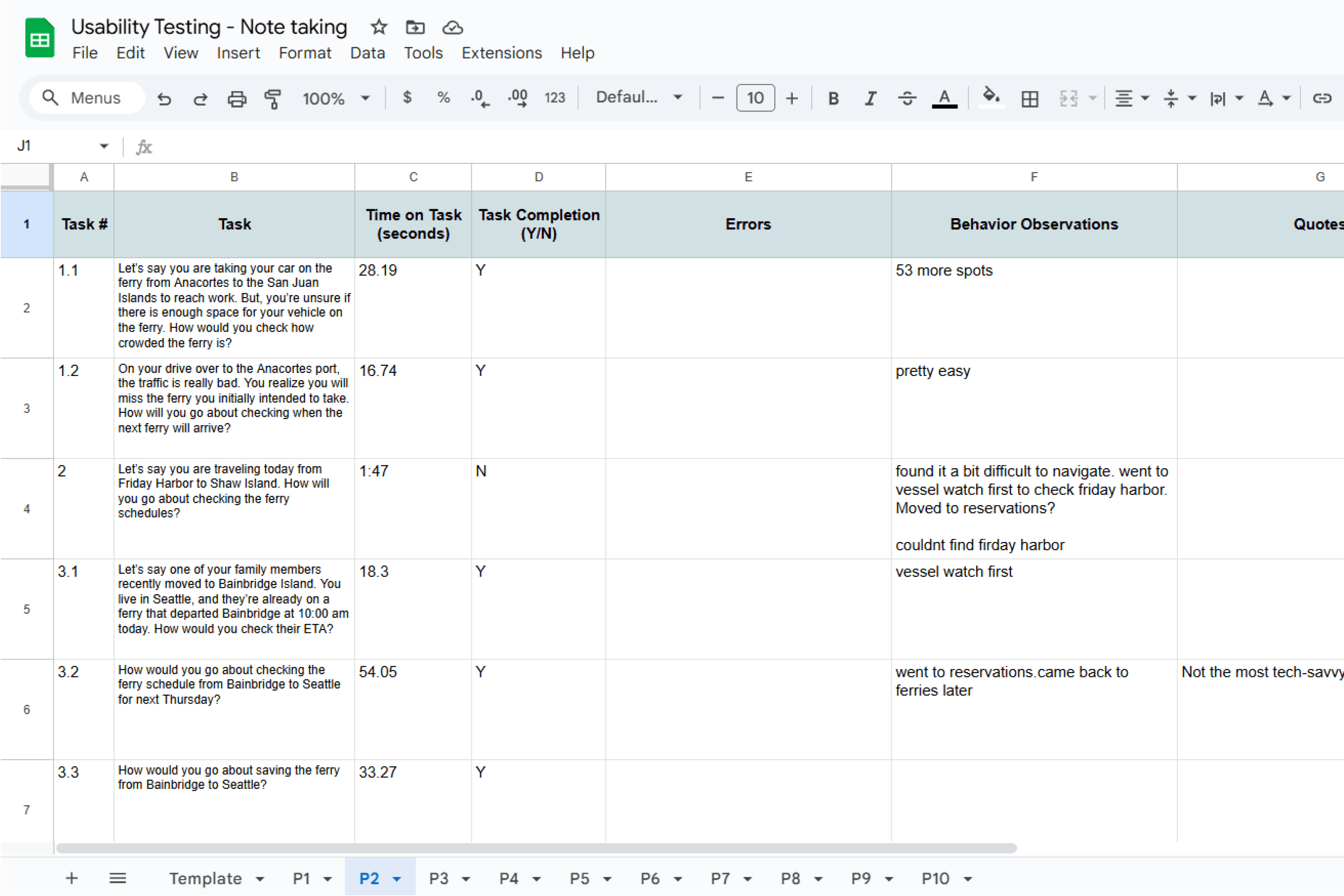This screenshot has height=896, width=1344.
Task: Increase decimal places
Action: point(517,98)
